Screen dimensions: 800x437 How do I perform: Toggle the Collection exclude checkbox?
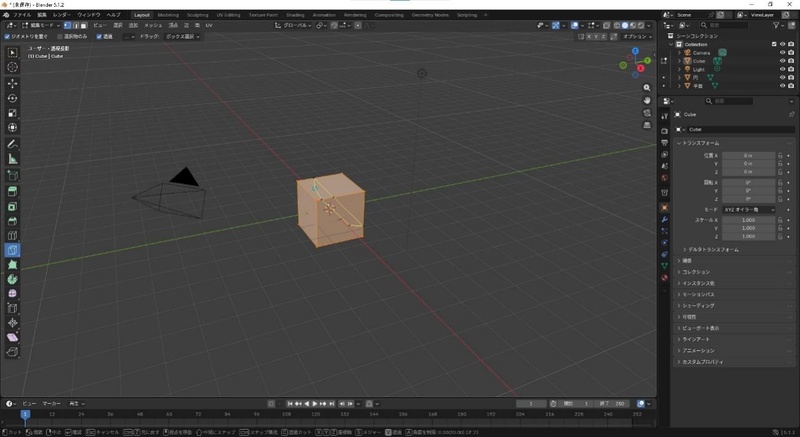point(774,44)
